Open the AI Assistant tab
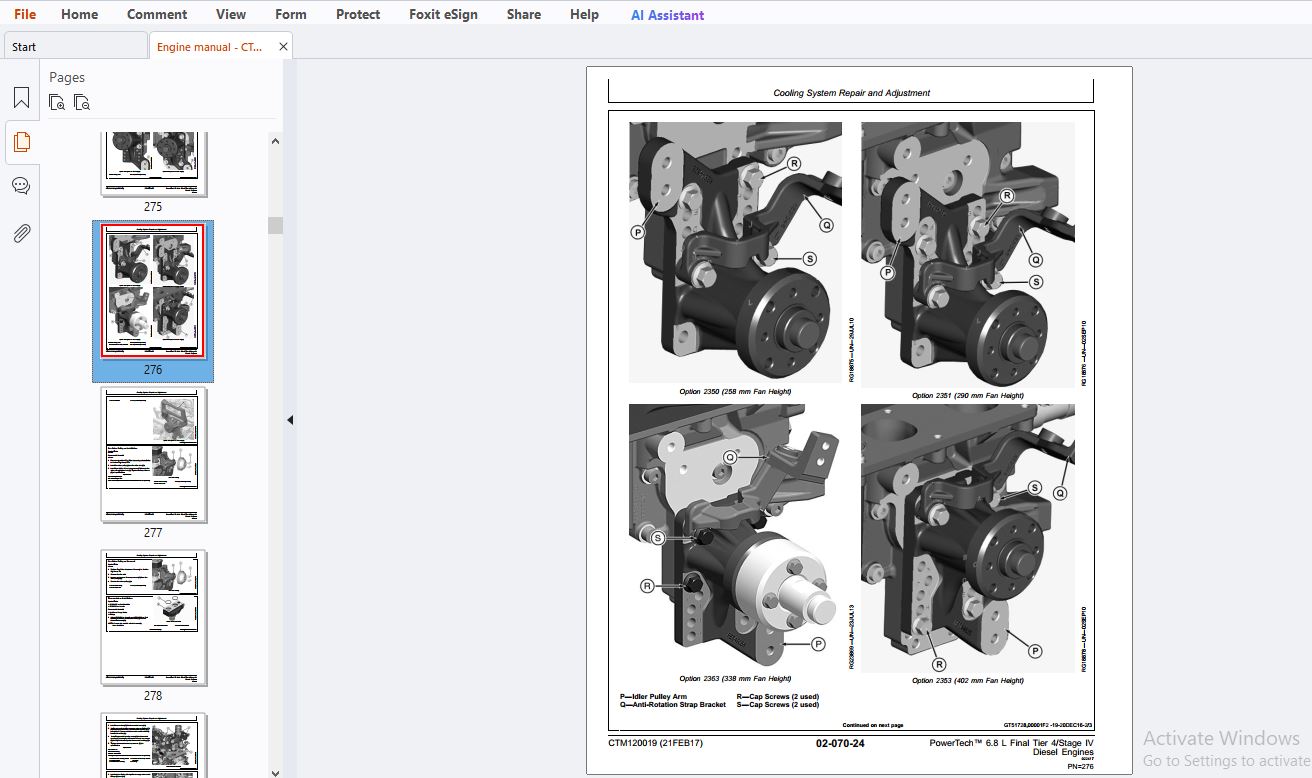Screen dimensions: 1312x778 tap(667, 15)
